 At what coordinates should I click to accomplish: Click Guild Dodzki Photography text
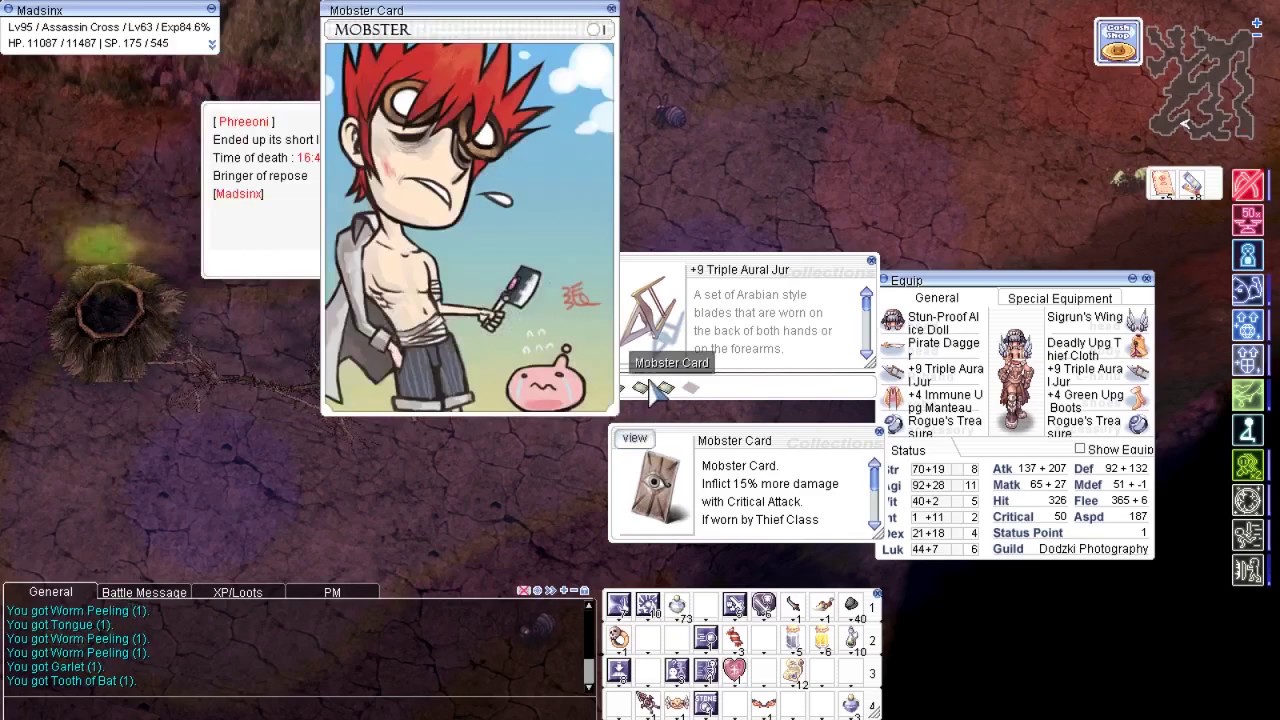pos(1094,549)
